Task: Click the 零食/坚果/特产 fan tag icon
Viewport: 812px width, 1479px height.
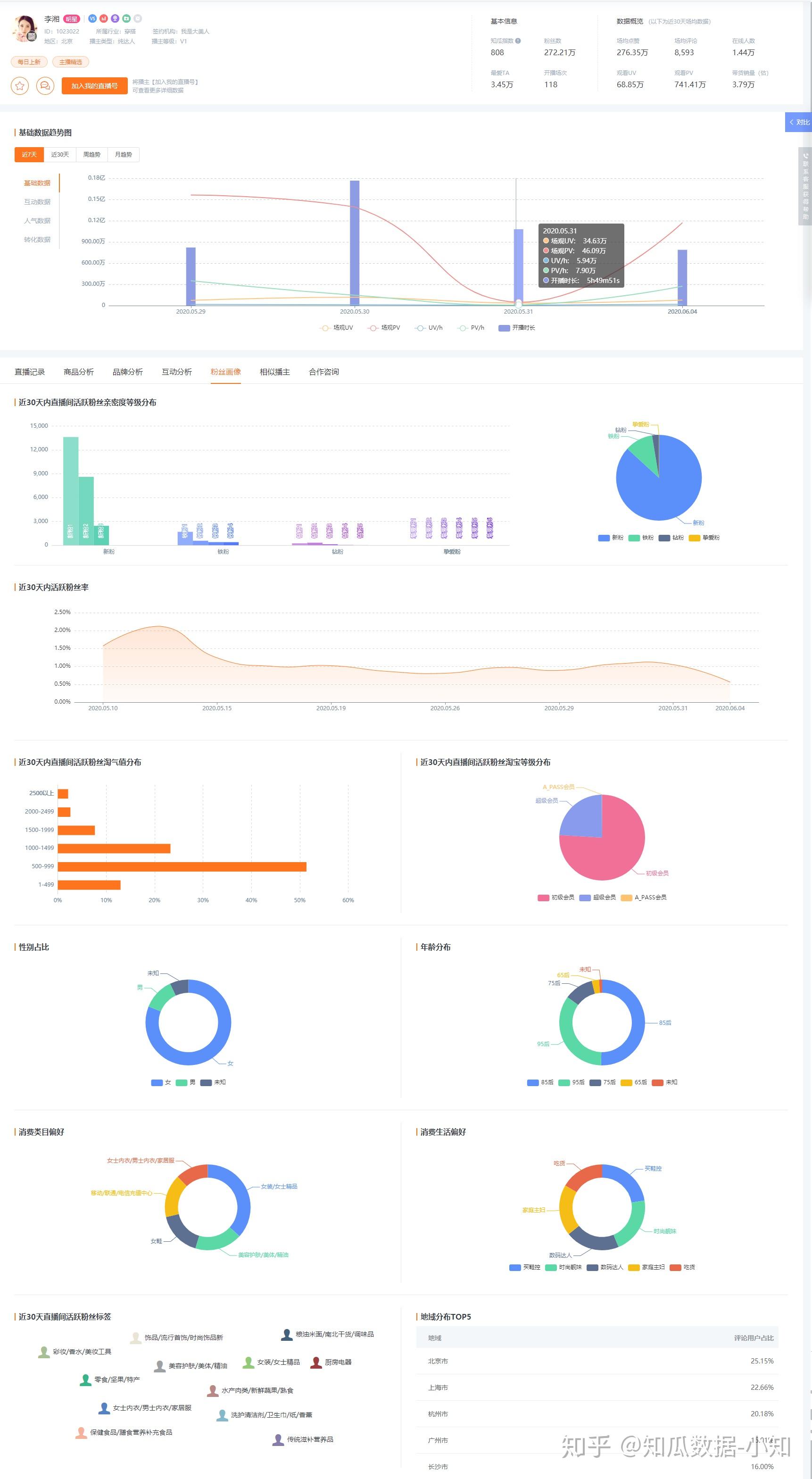Action: tap(85, 1379)
